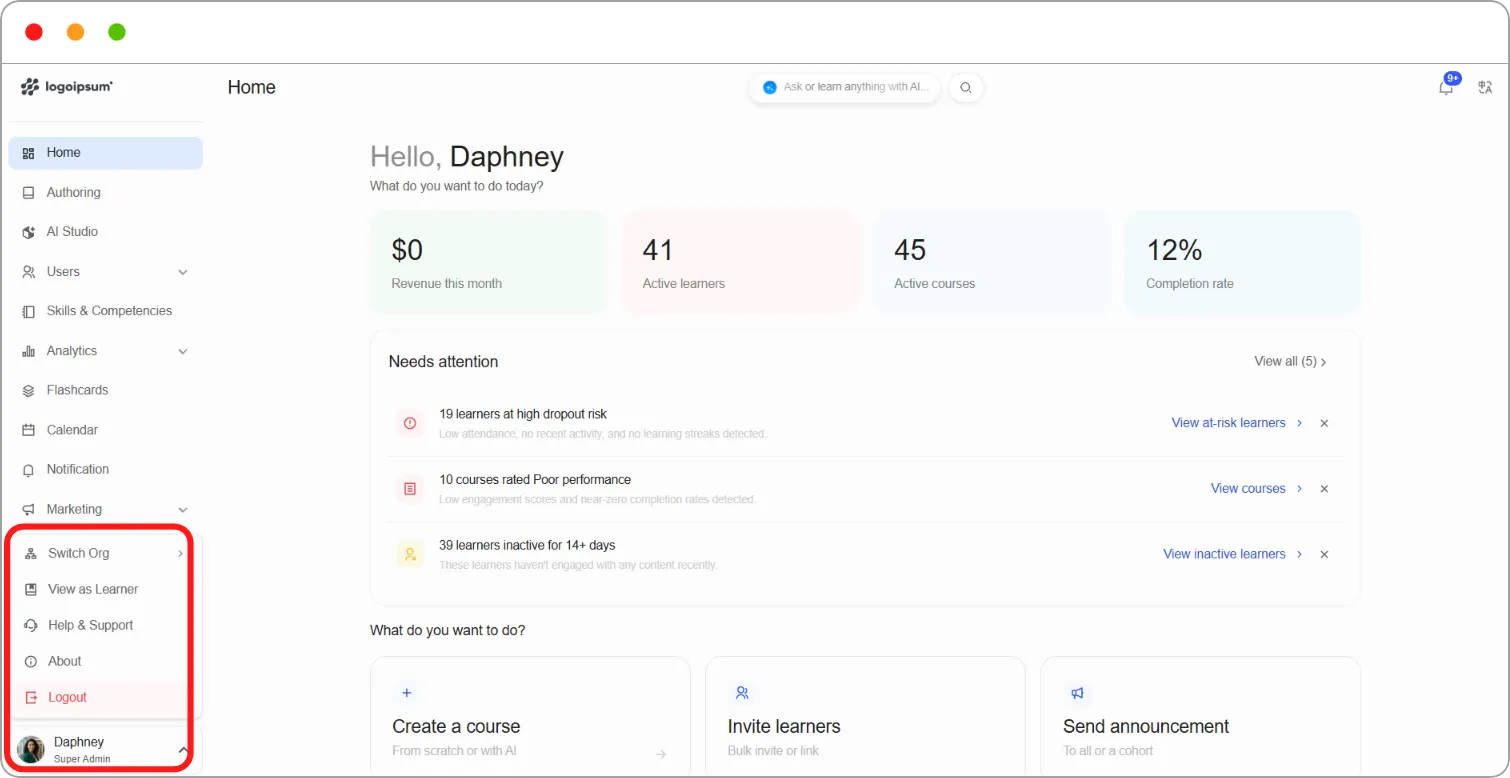Click View inactive learners link
Image resolution: width=1510 pixels, height=778 pixels.
click(x=1233, y=554)
